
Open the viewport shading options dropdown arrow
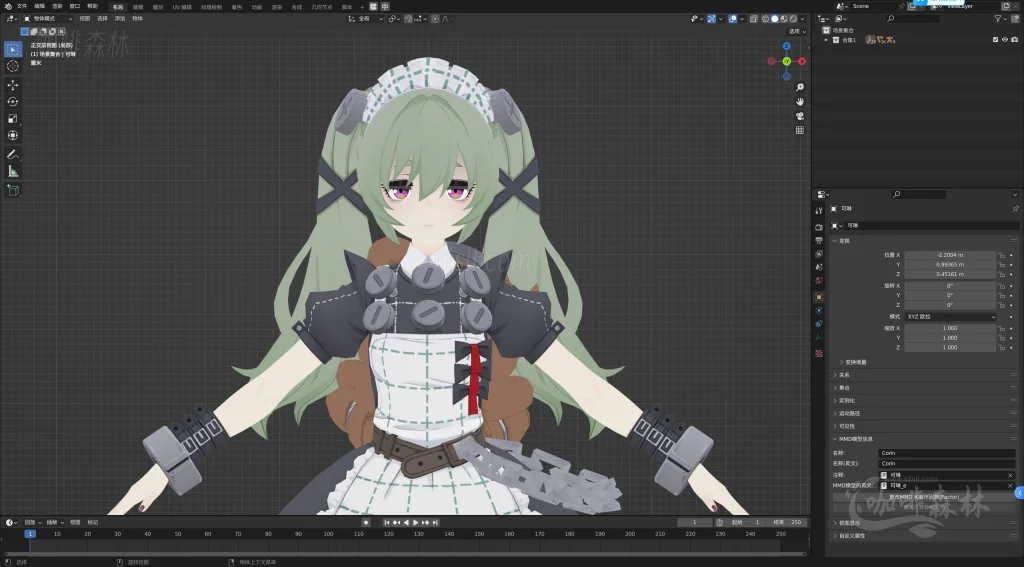pyautogui.click(x=803, y=19)
